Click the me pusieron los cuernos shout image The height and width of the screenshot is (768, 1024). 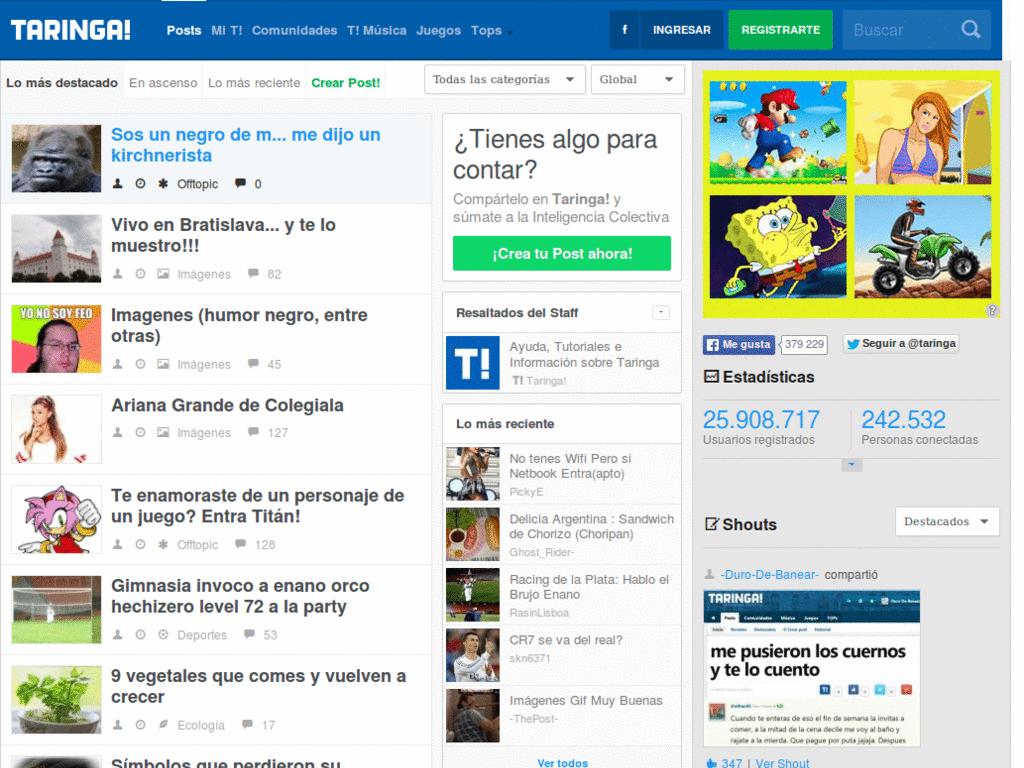pos(812,669)
